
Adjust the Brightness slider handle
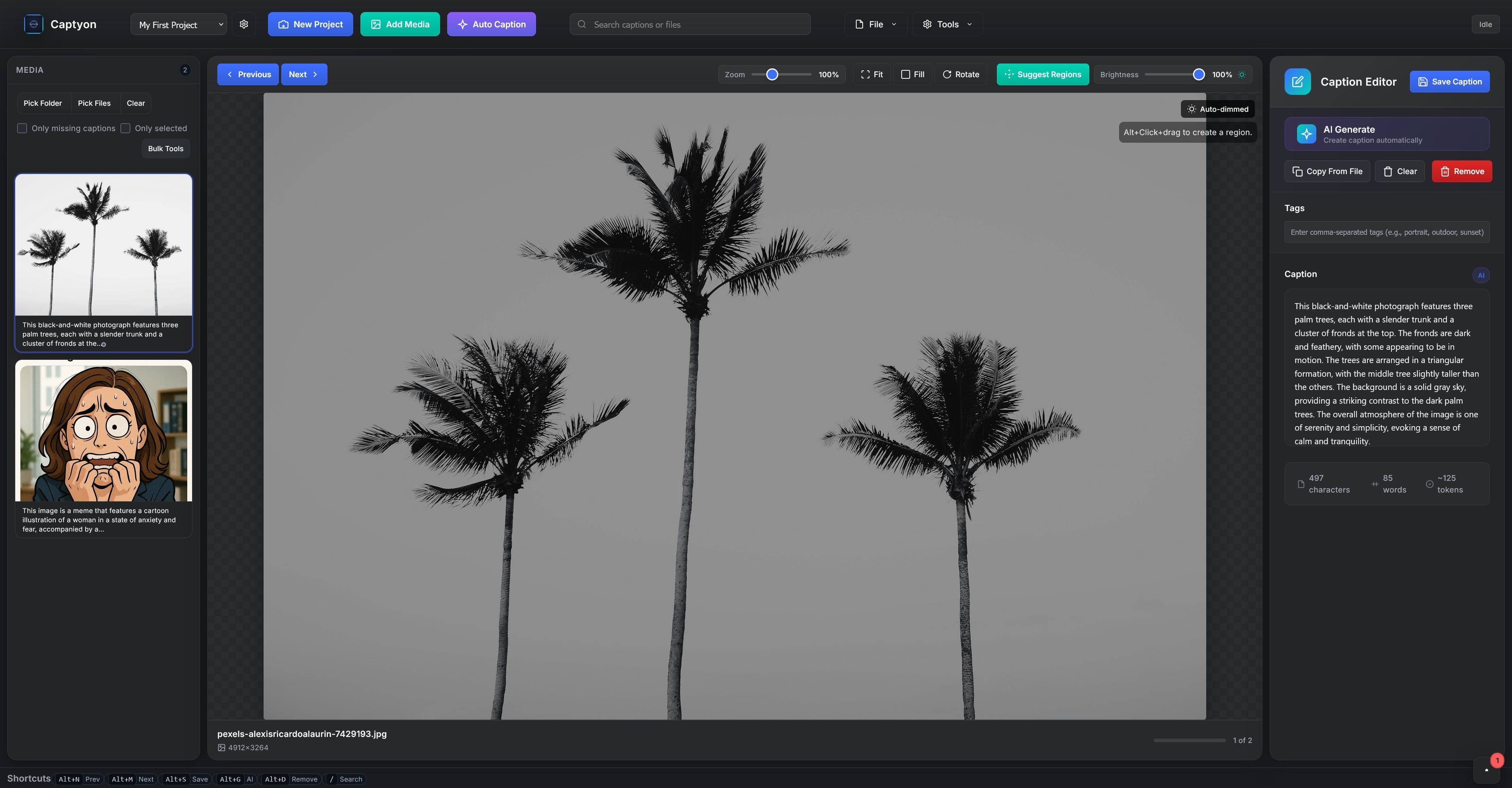point(1199,74)
